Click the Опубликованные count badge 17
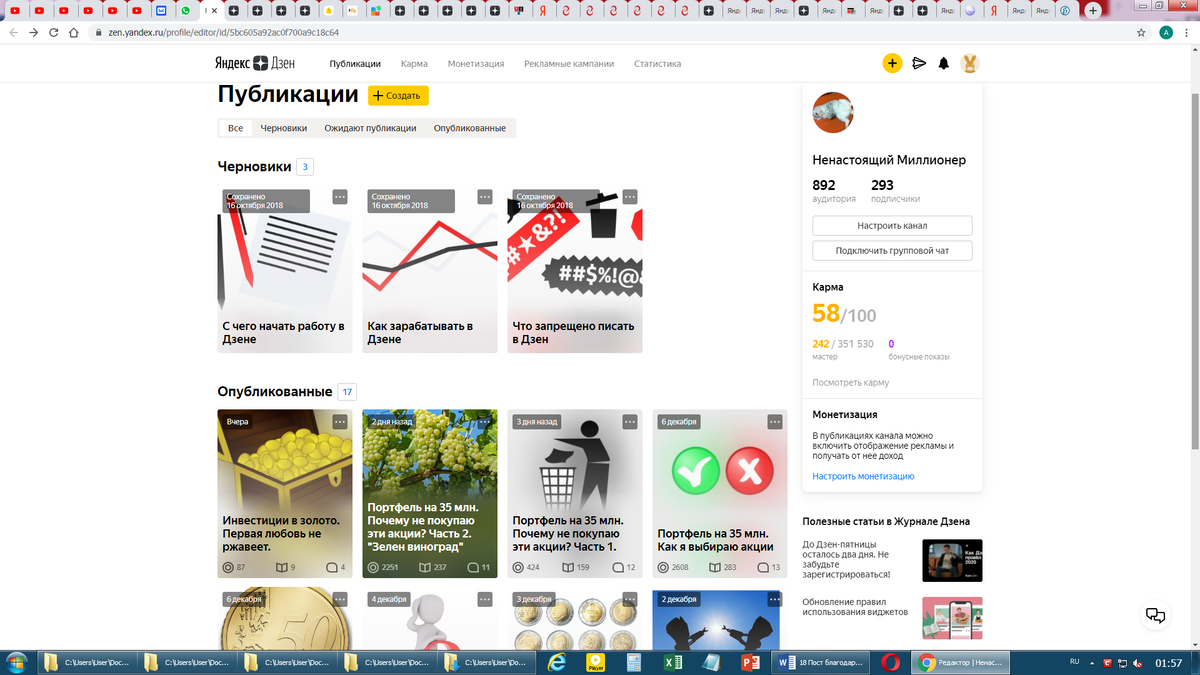This screenshot has width=1200, height=675. pos(347,392)
